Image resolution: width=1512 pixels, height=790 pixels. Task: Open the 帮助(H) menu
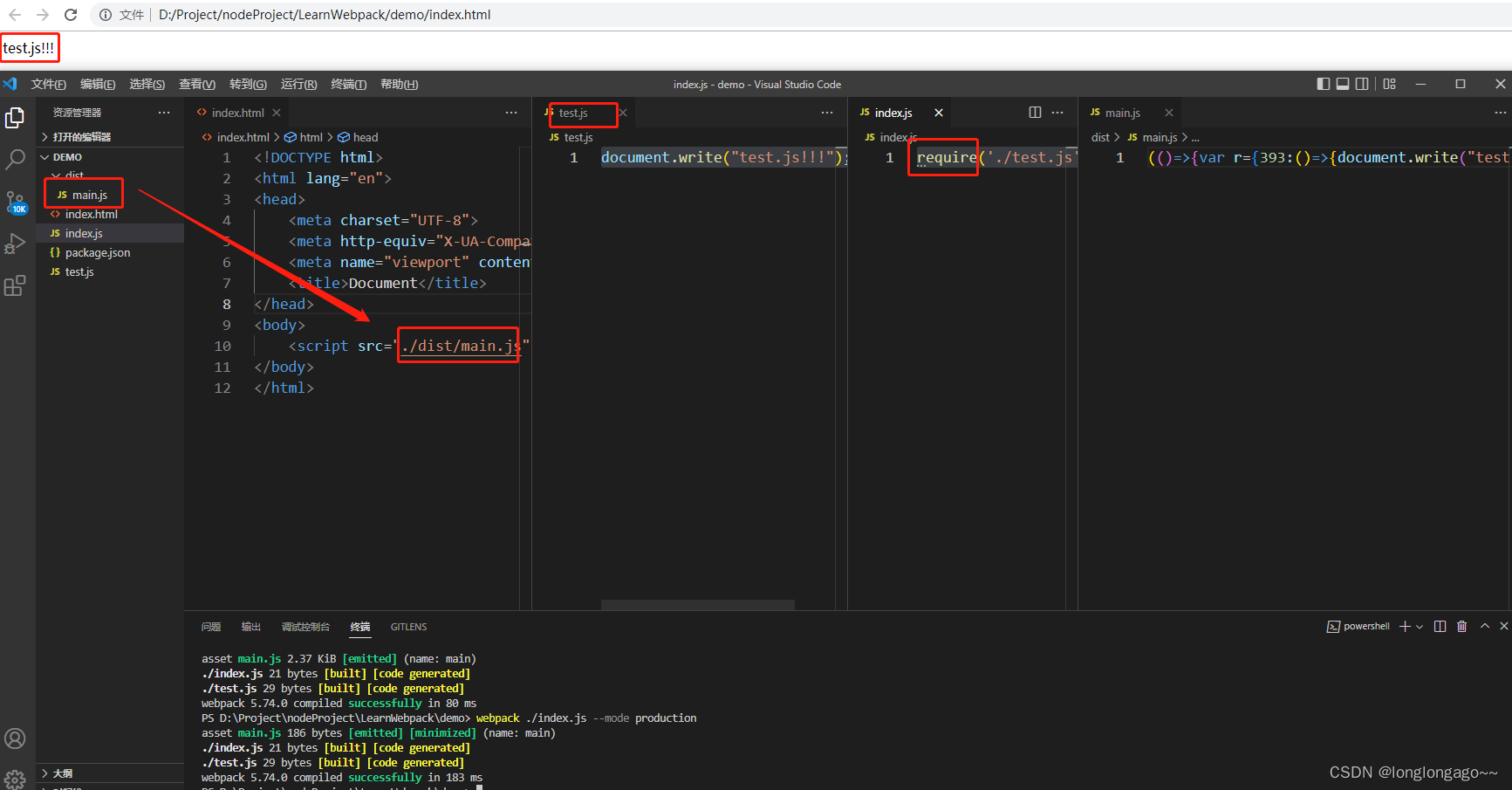[x=400, y=84]
